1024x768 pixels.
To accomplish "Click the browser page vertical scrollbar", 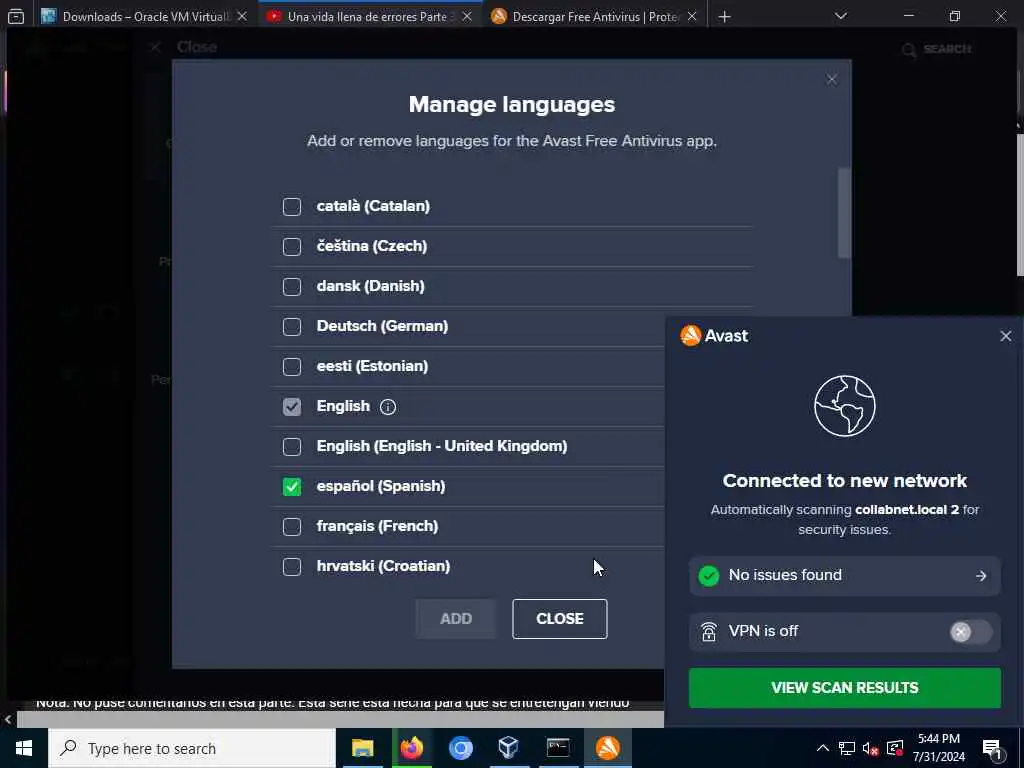I will pyautogui.click(x=1020, y=204).
